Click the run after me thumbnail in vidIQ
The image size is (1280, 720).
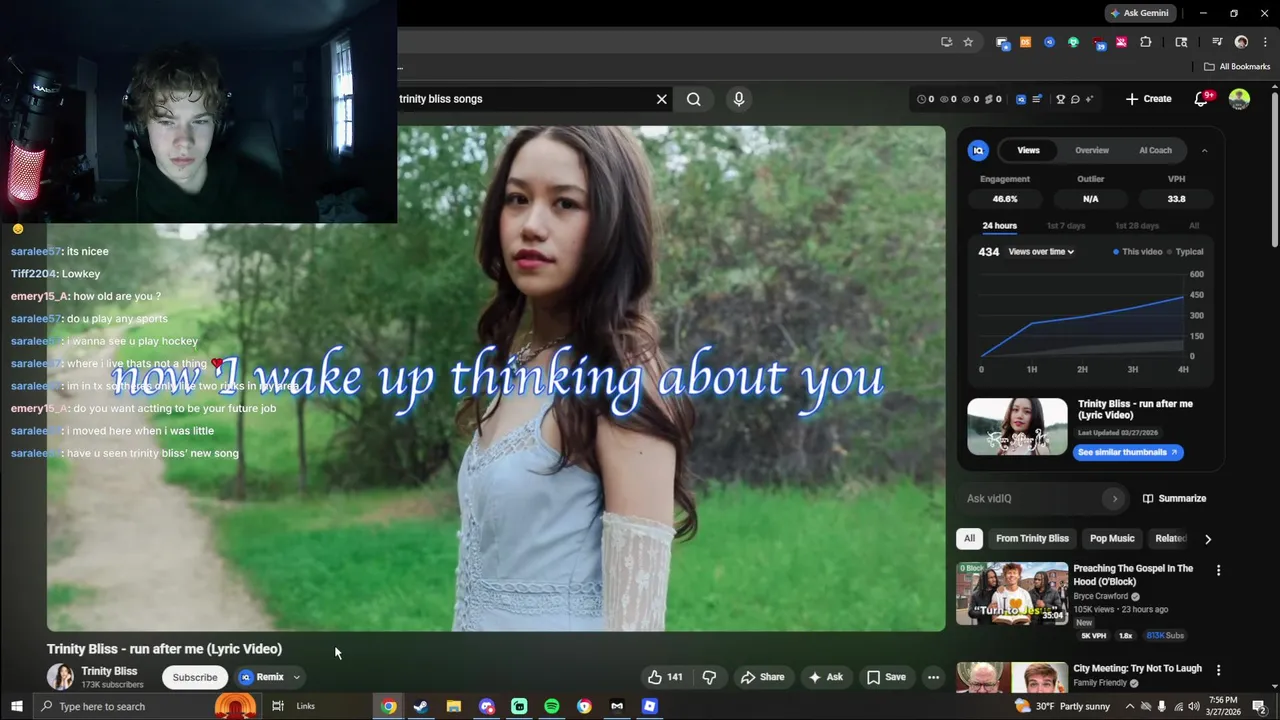[x=1017, y=427]
